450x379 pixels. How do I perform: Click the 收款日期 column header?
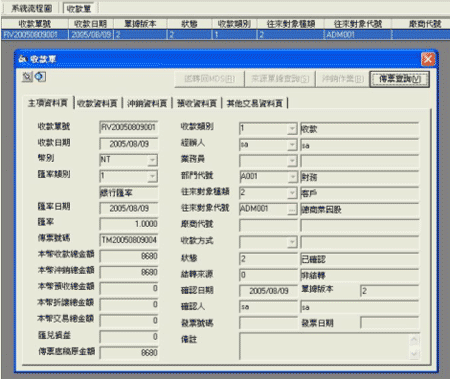pyautogui.click(x=91, y=24)
